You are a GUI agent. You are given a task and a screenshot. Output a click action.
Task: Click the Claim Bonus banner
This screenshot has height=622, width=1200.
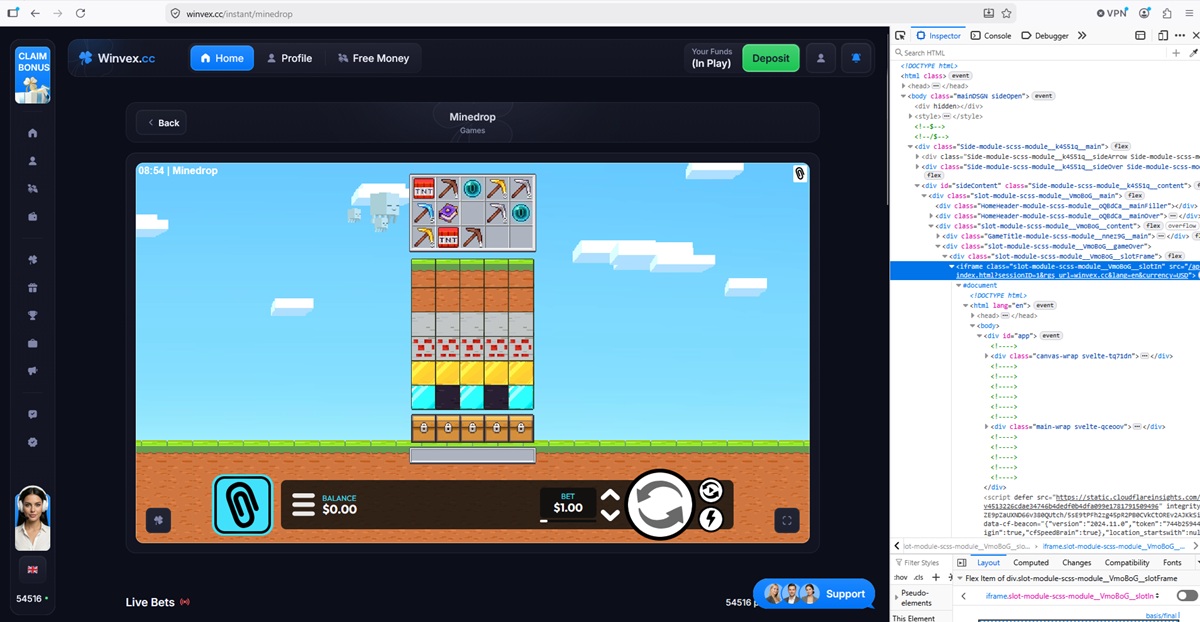[32, 75]
